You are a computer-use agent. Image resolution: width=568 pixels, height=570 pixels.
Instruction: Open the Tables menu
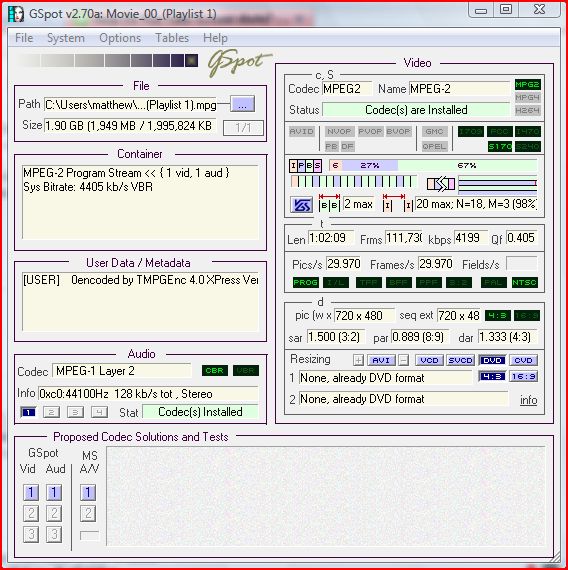(172, 38)
